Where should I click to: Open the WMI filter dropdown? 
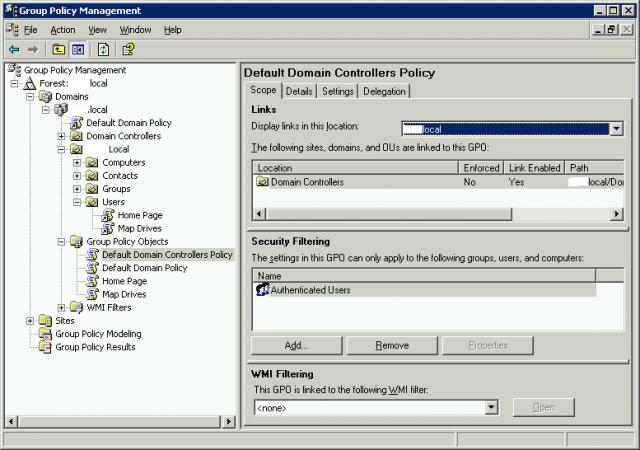pos(491,407)
